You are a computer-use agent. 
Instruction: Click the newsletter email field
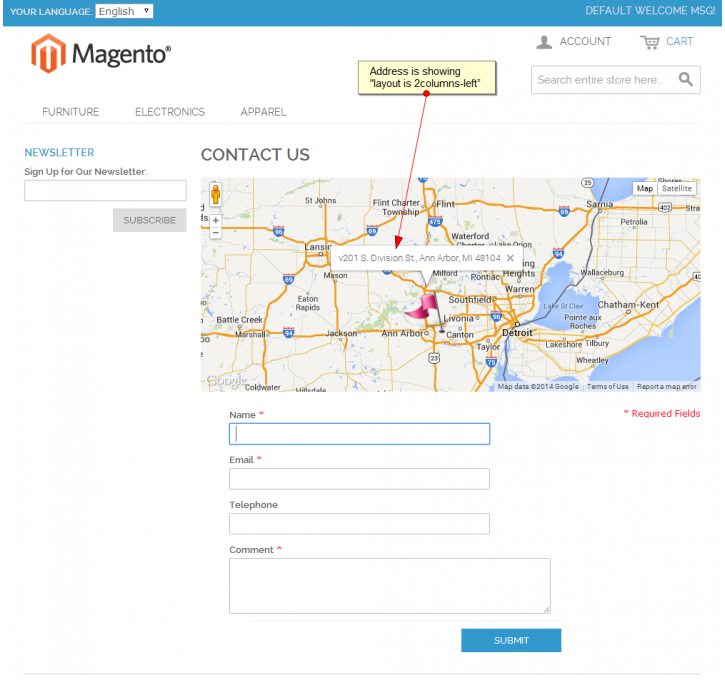coord(105,190)
